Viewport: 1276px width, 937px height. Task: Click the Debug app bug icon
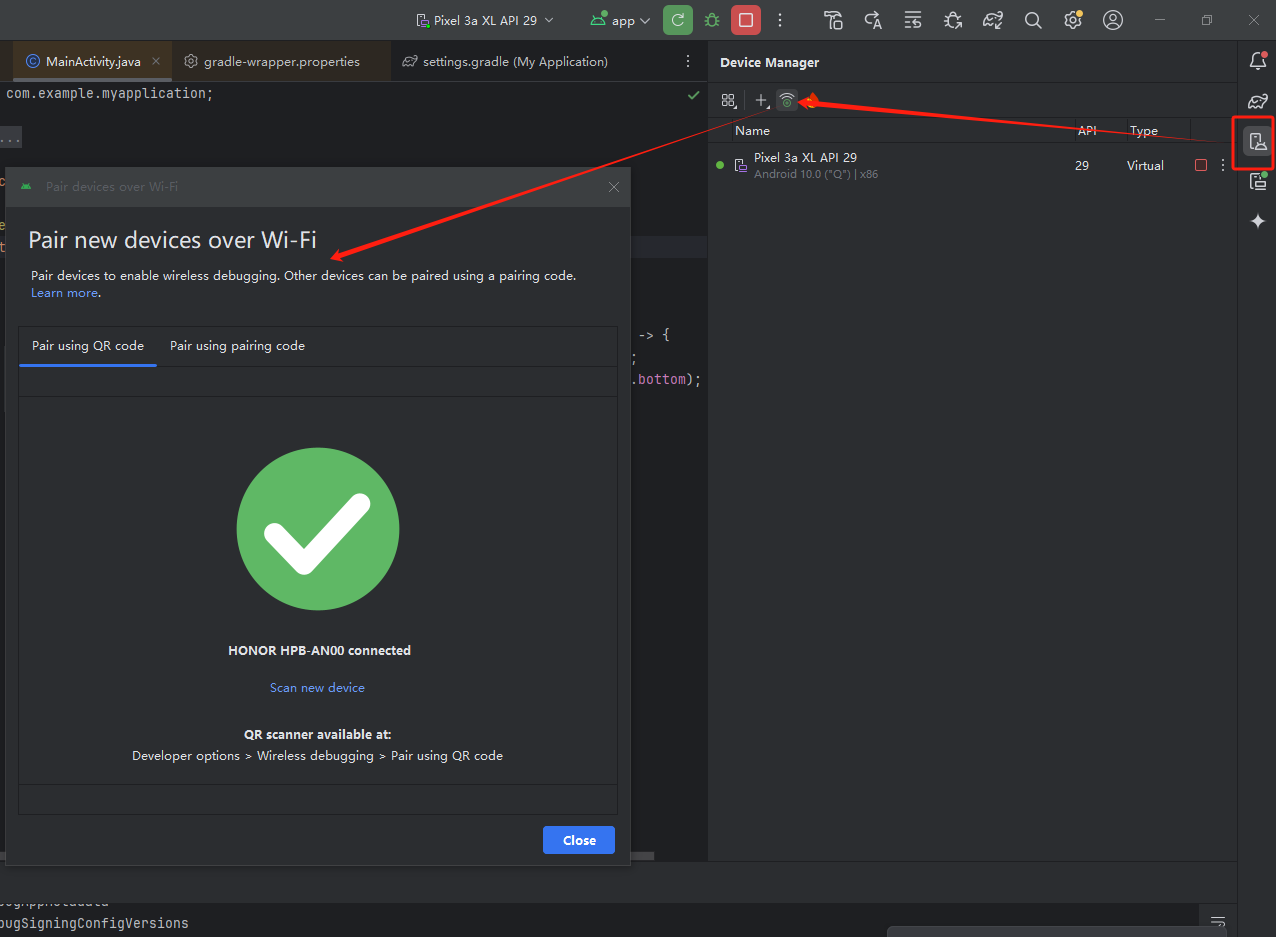tap(712, 20)
